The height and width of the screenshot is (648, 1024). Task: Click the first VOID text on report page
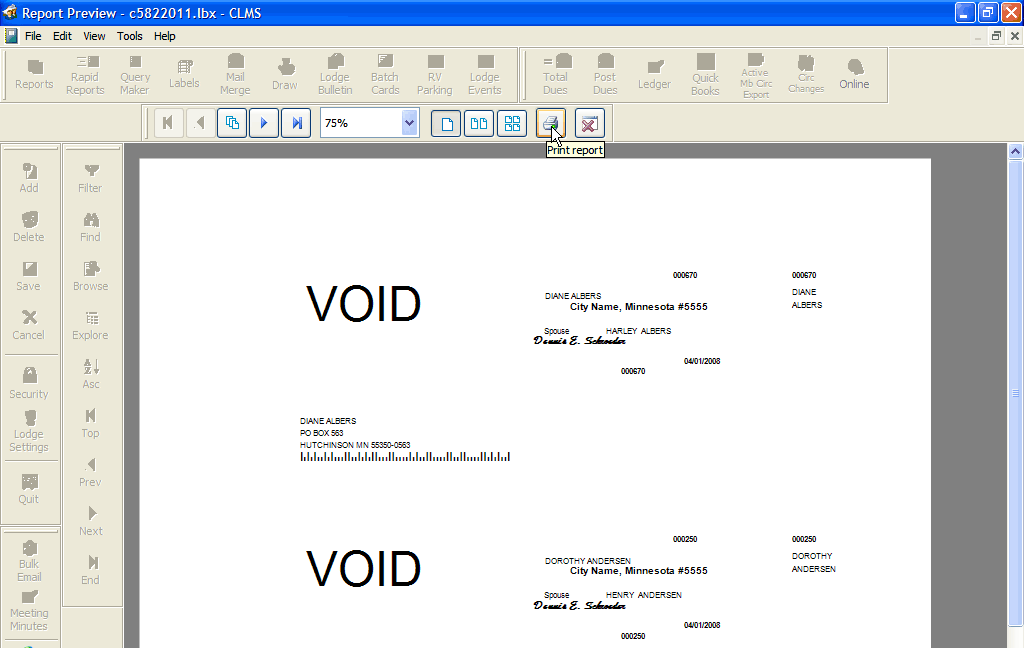[x=363, y=304]
